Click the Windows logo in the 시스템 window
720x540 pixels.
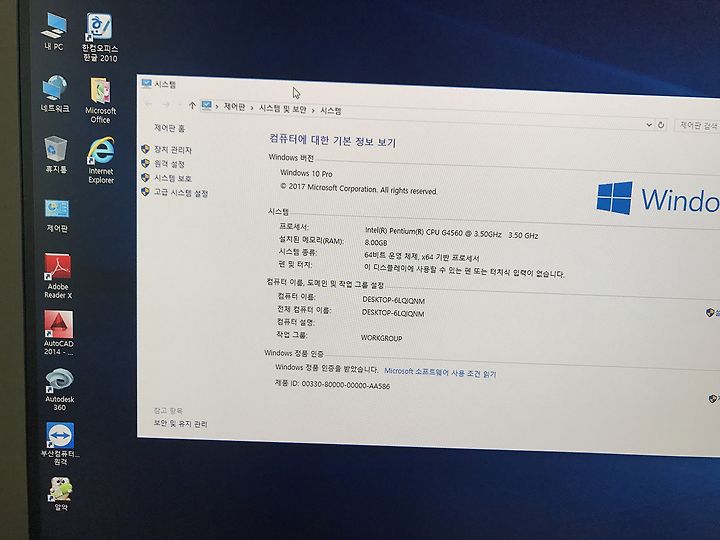coord(614,198)
